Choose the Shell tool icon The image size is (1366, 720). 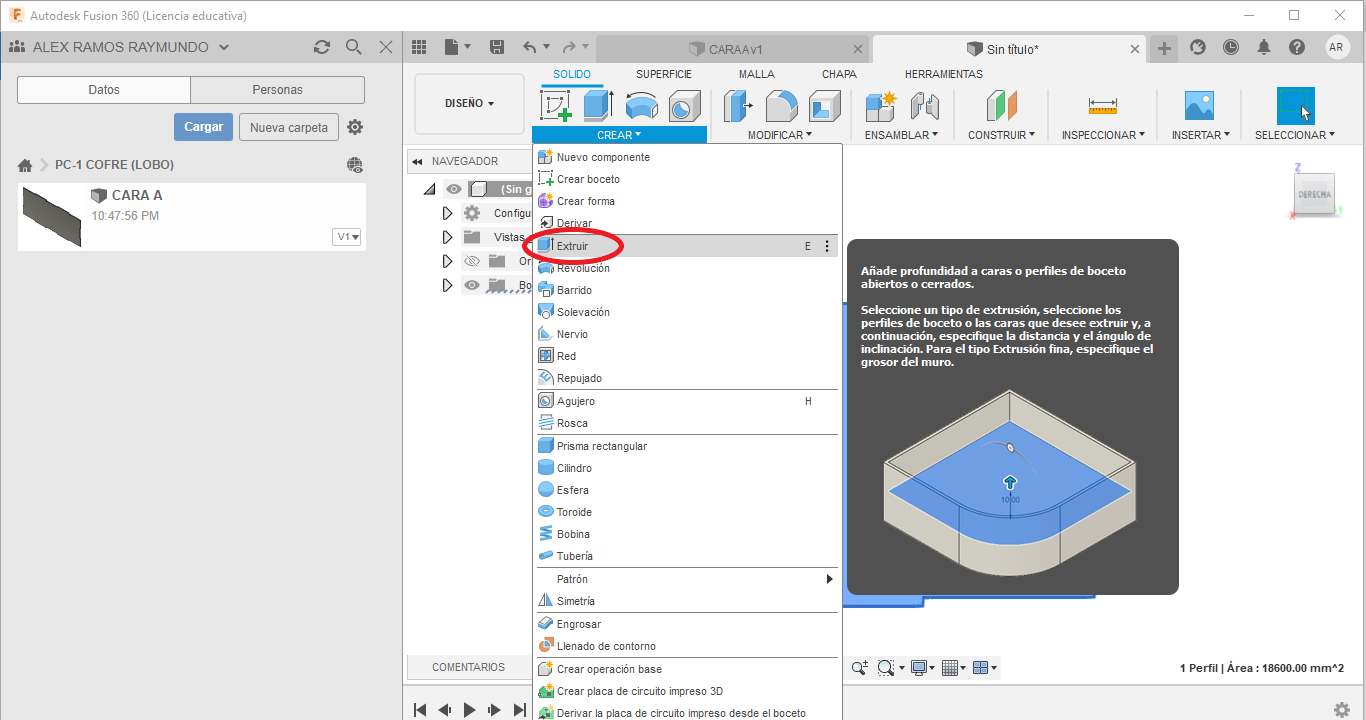pos(825,106)
